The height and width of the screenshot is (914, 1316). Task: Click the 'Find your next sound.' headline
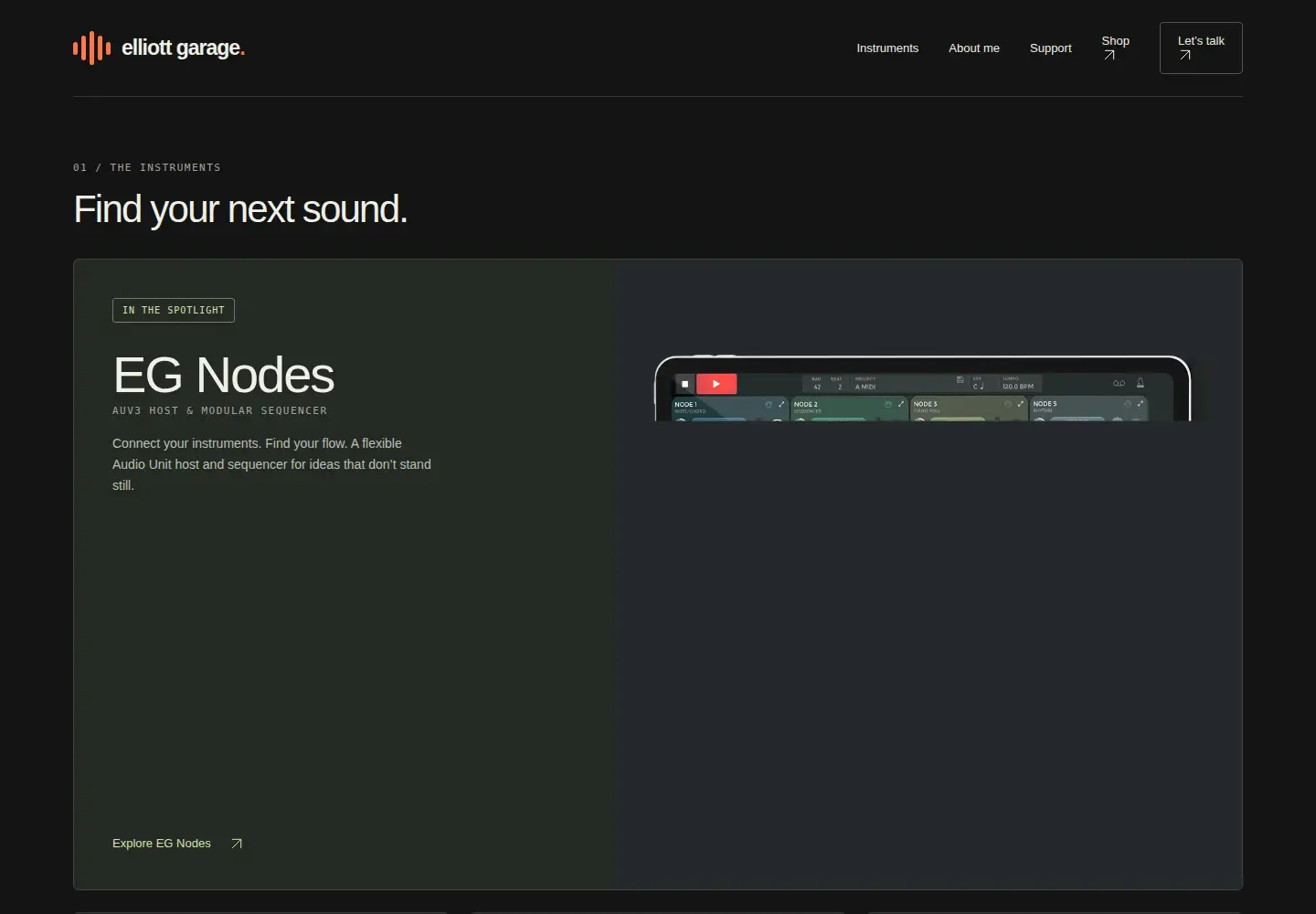[x=240, y=209]
